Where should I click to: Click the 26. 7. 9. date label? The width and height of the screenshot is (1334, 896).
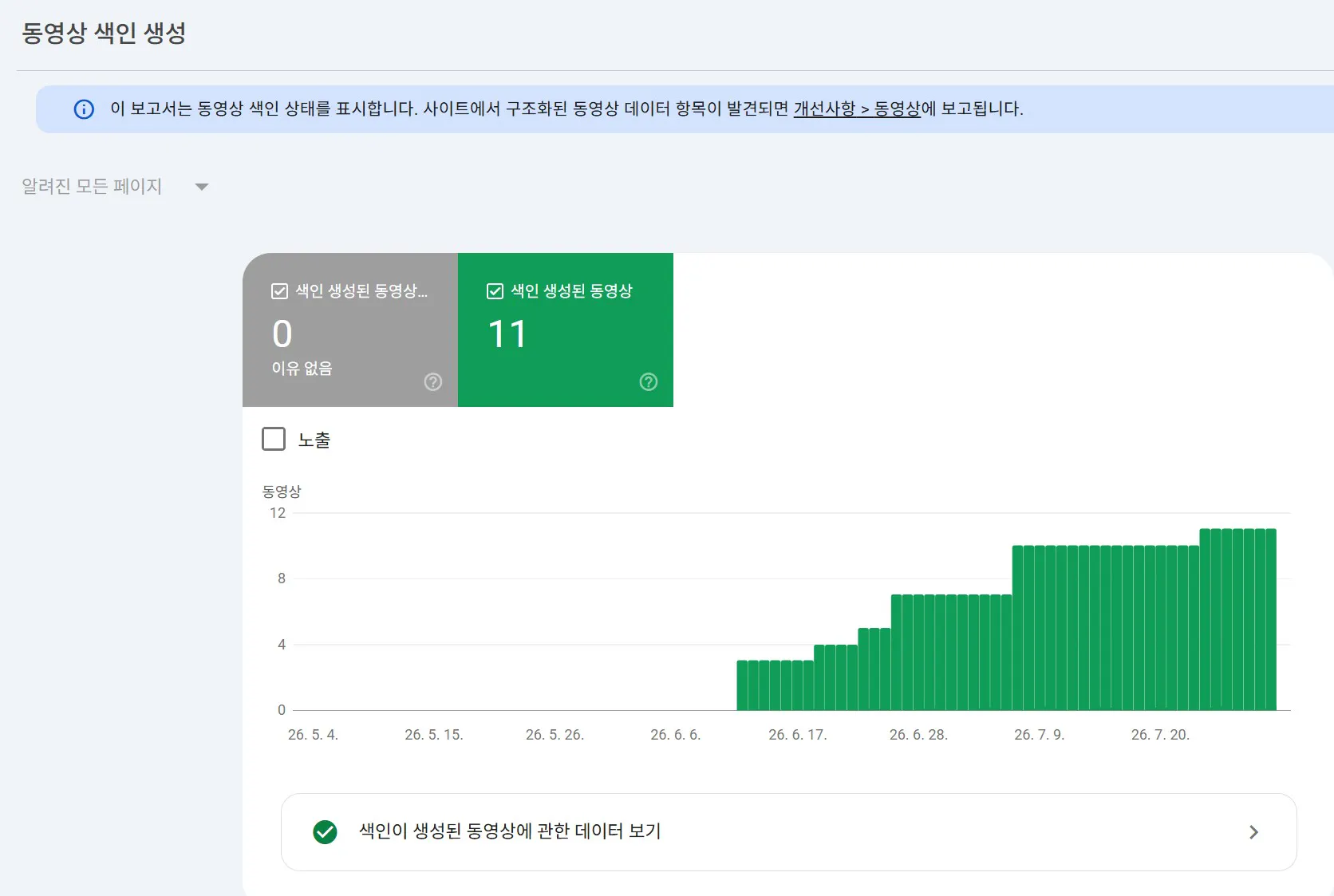[1039, 735]
